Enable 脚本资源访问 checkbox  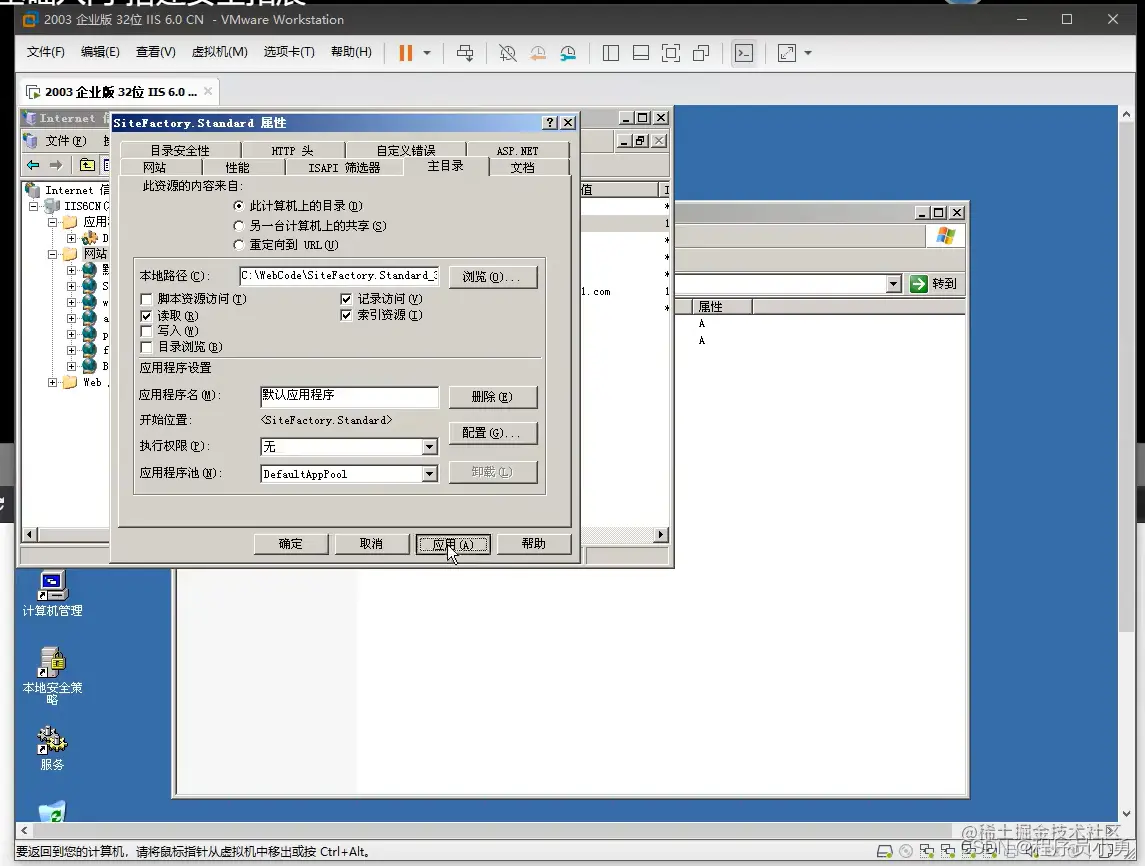pyautogui.click(x=146, y=299)
